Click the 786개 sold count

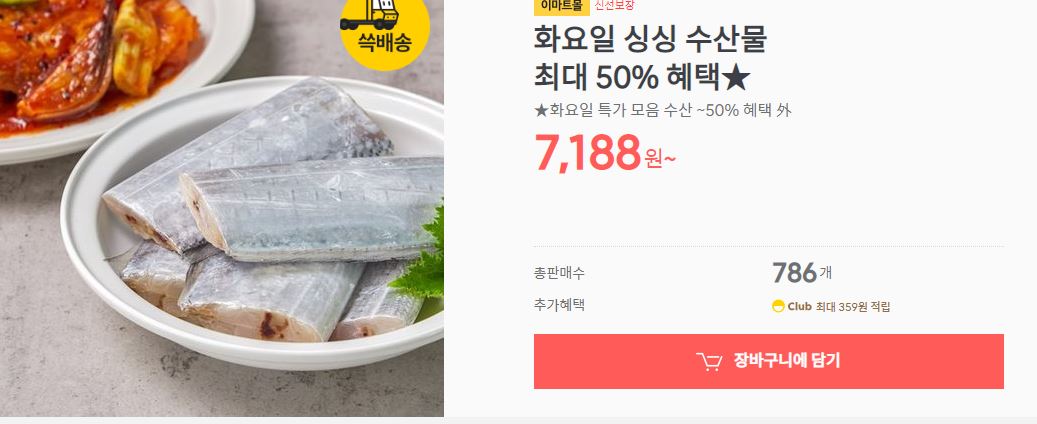(802, 273)
